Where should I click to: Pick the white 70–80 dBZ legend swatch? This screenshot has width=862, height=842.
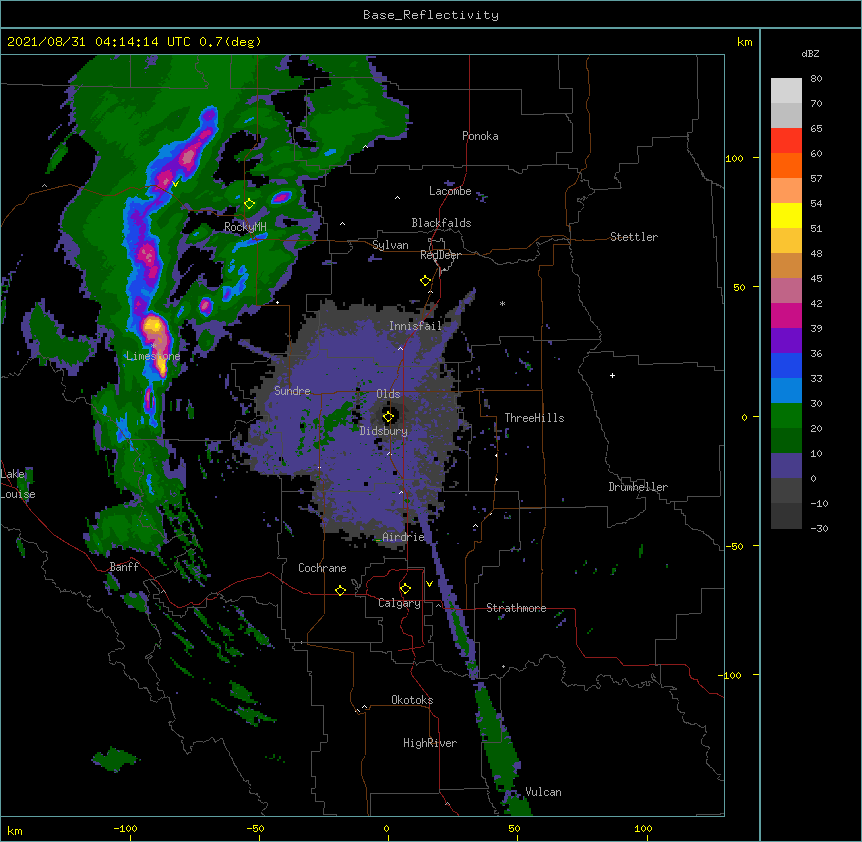point(786,91)
